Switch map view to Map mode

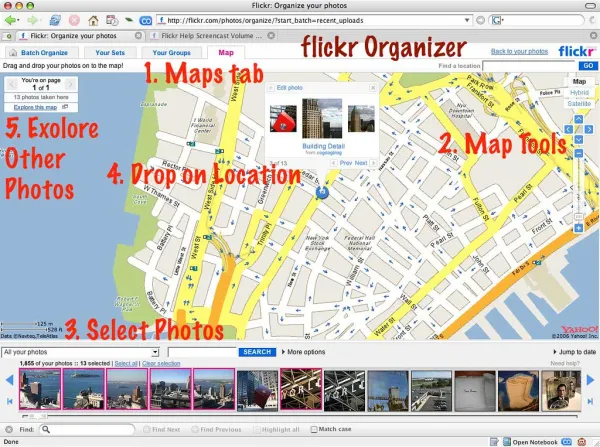(579, 82)
